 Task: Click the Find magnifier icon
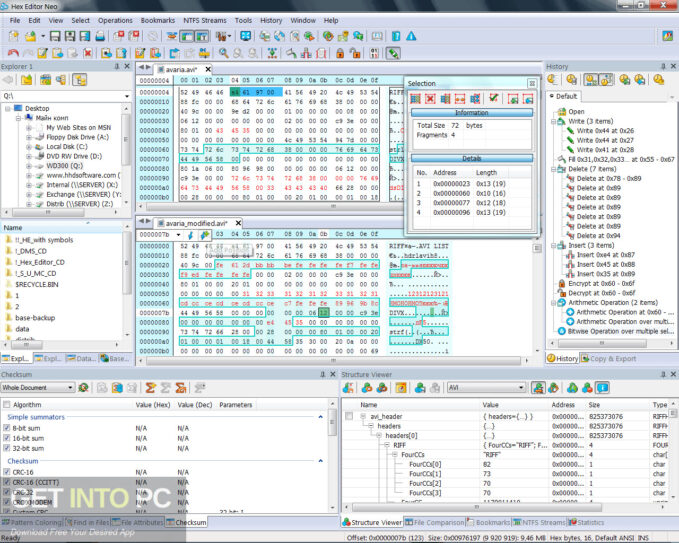tap(223, 53)
